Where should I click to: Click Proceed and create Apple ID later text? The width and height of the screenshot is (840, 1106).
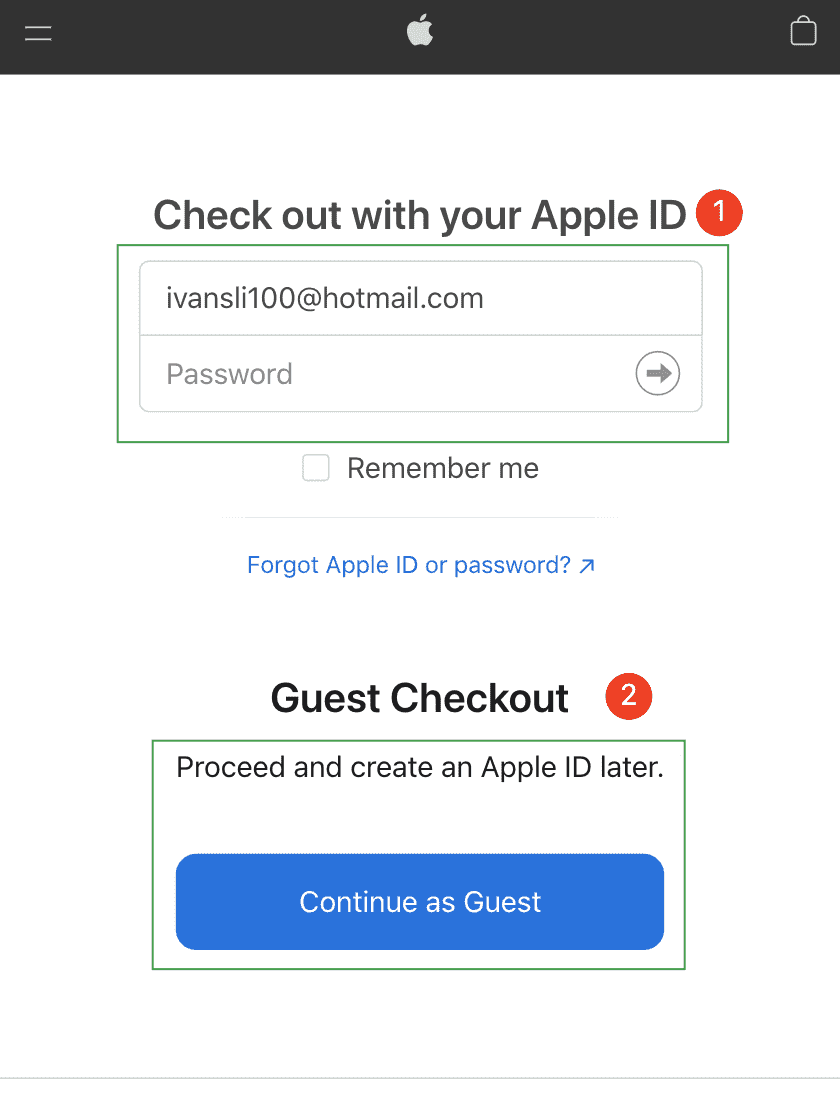coord(420,767)
